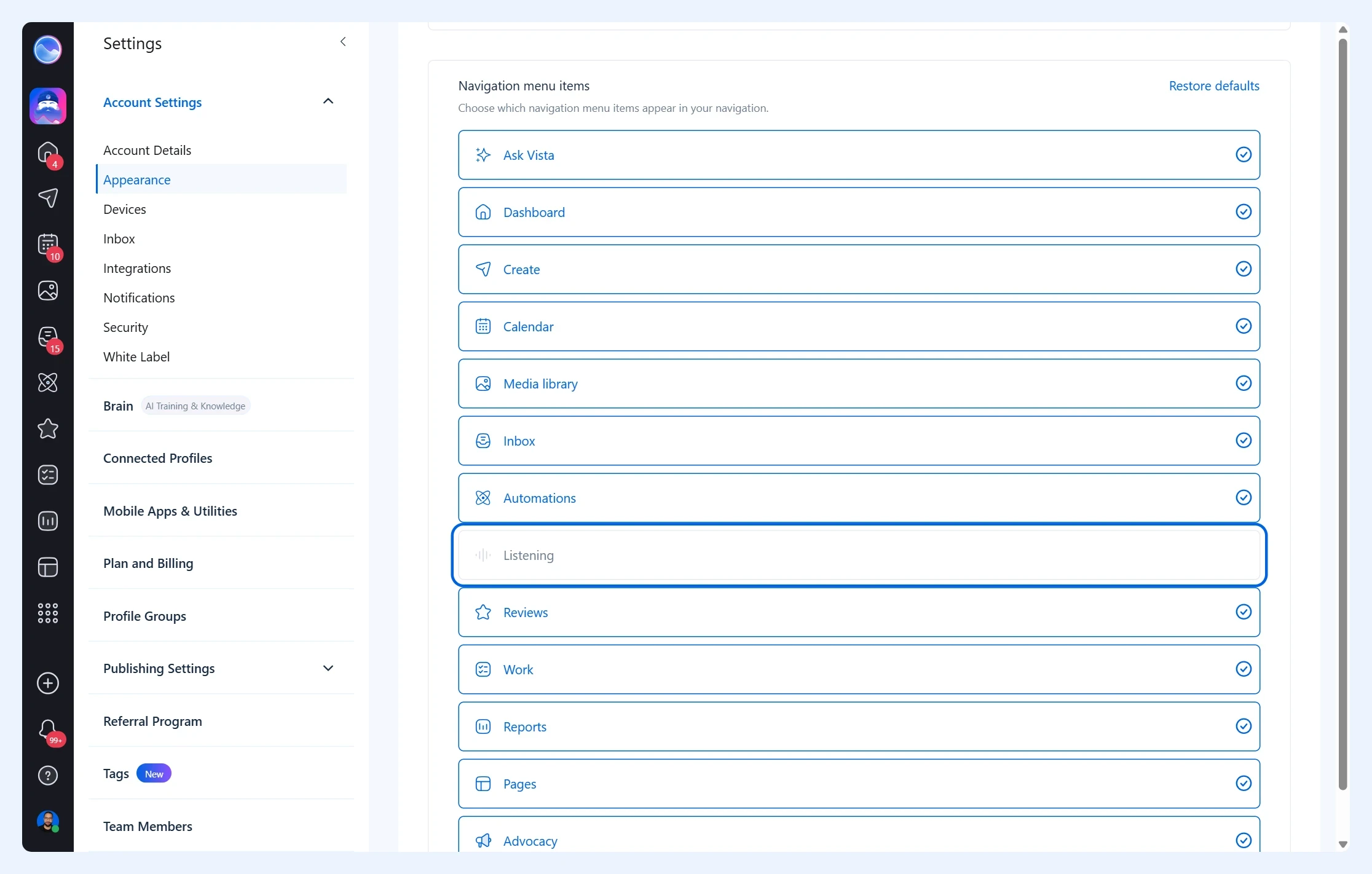Uncheck the Automations navigation item
The height and width of the screenshot is (874, 1372).
[1244, 497]
